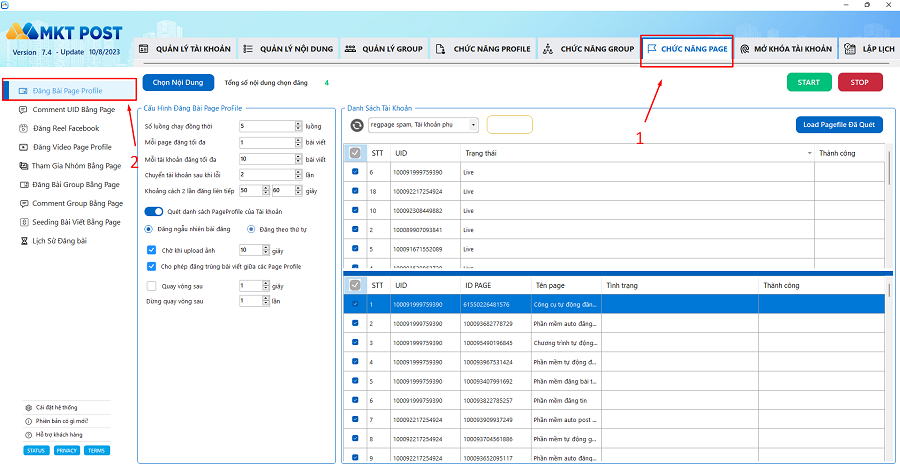The width and height of the screenshot is (900, 467).
Task: Click the document icon on Chức Năng Profile tab
Action: 440,49
